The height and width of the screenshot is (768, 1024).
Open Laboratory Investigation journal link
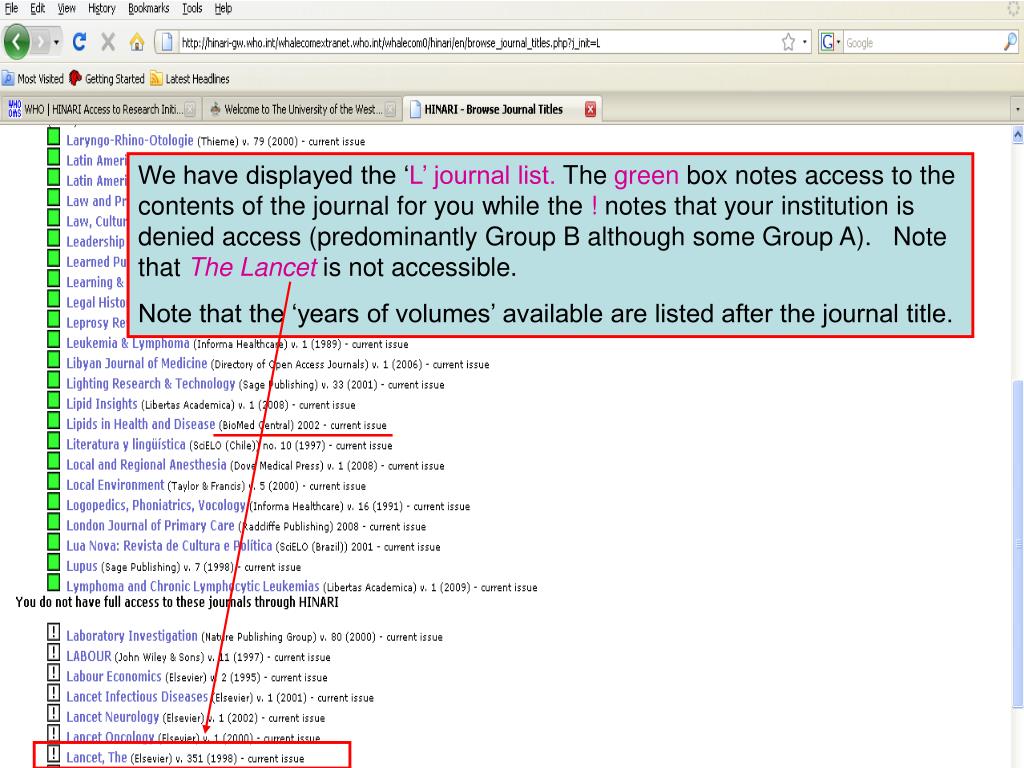pos(132,635)
